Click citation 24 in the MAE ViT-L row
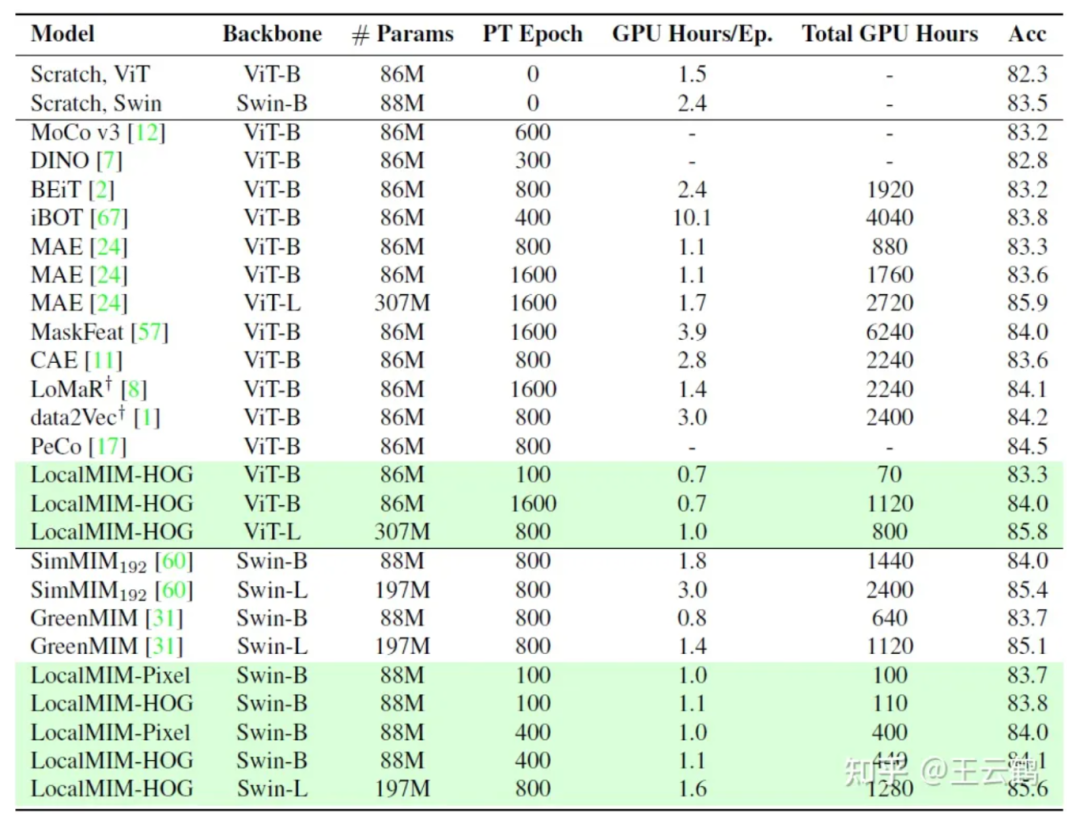1080x824 pixels. (x=110, y=303)
